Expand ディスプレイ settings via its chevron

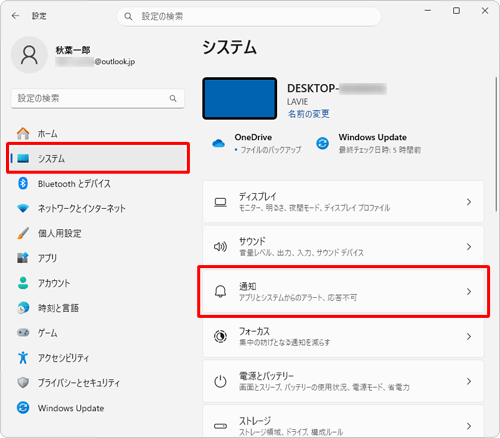point(469,202)
